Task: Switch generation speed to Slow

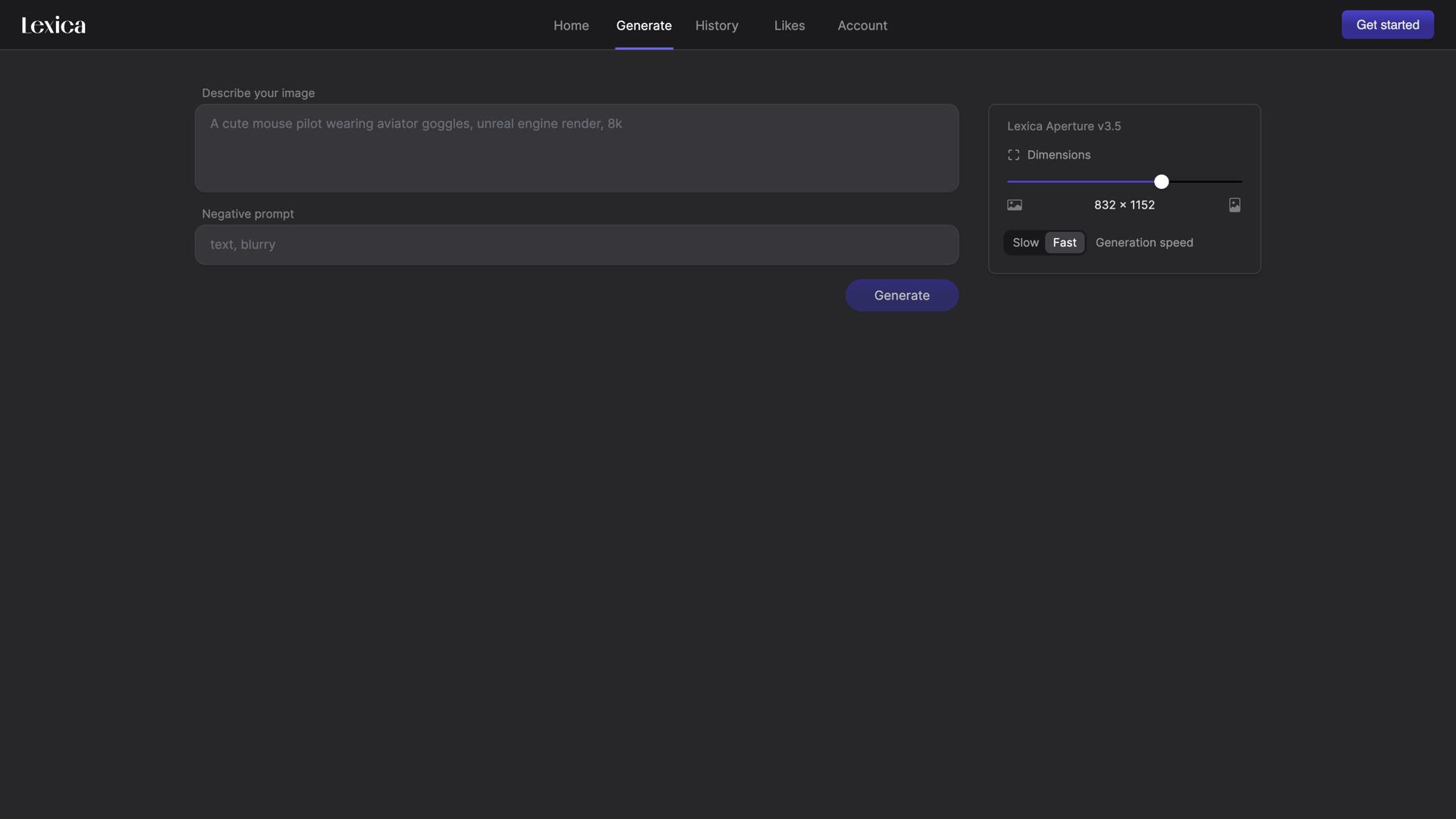Action: pos(1025,243)
